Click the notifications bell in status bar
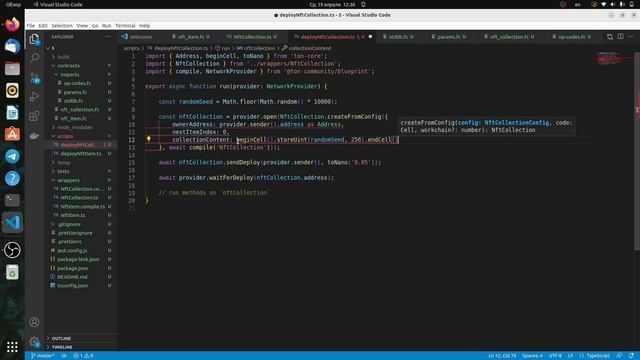 [631, 356]
